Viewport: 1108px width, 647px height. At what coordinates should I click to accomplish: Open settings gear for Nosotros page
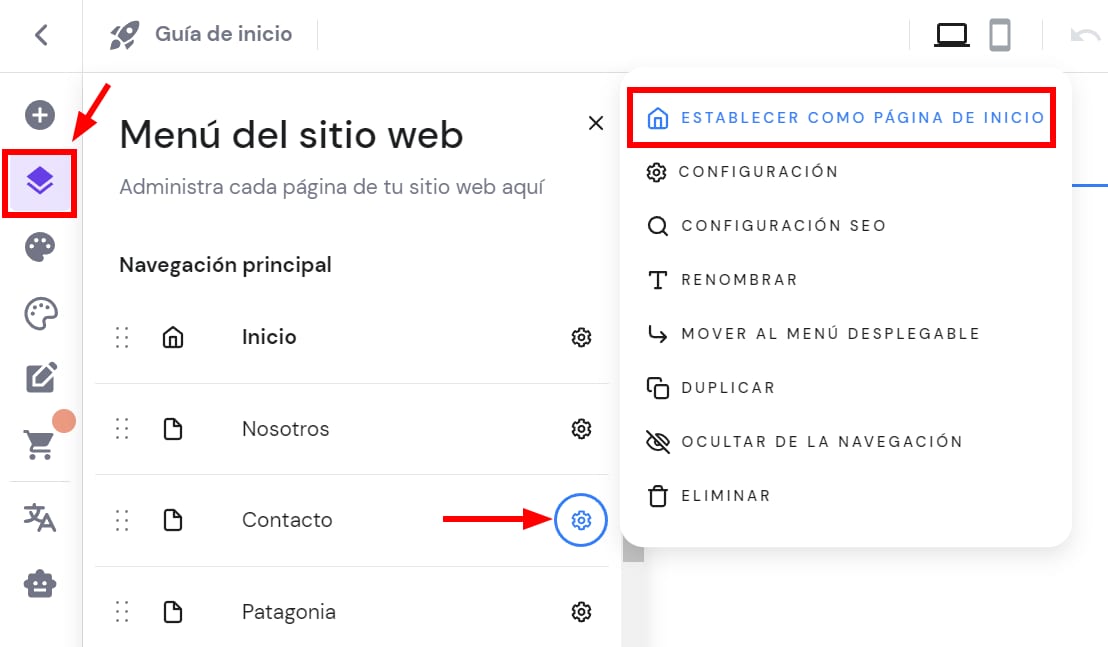581,429
